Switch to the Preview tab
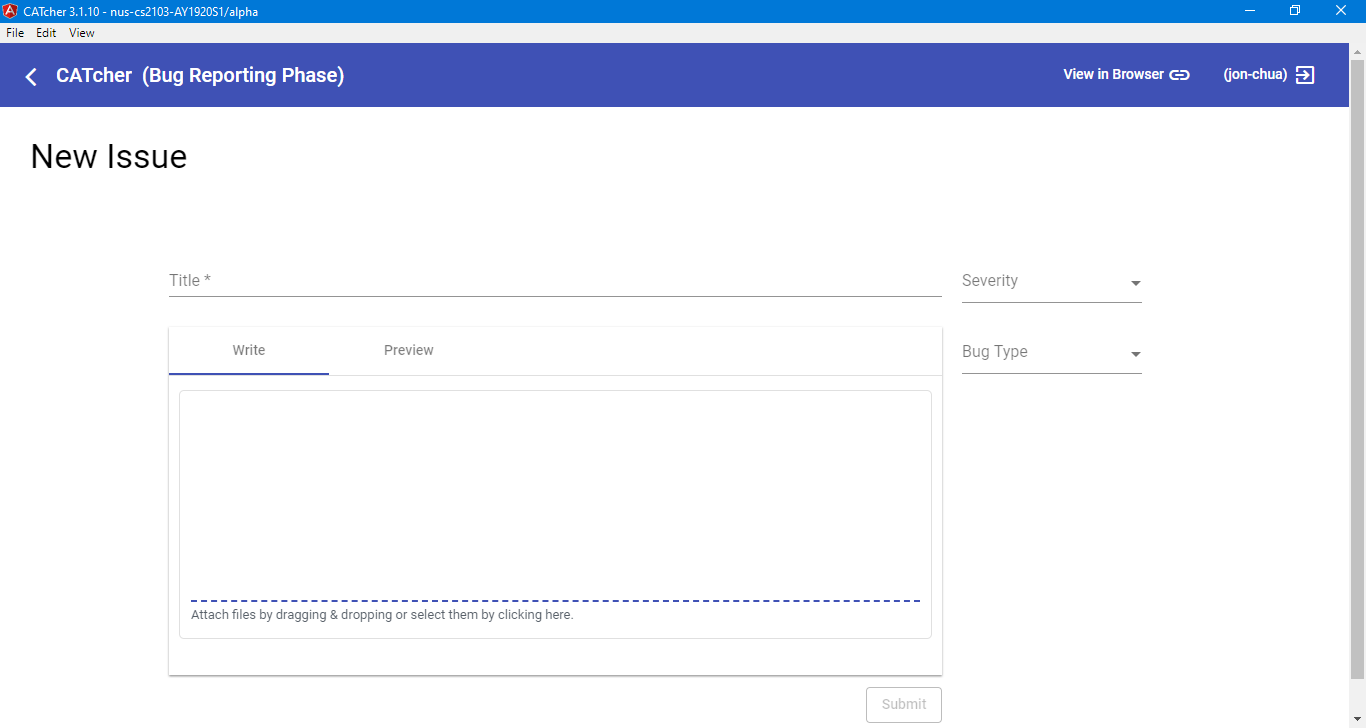 coord(409,350)
